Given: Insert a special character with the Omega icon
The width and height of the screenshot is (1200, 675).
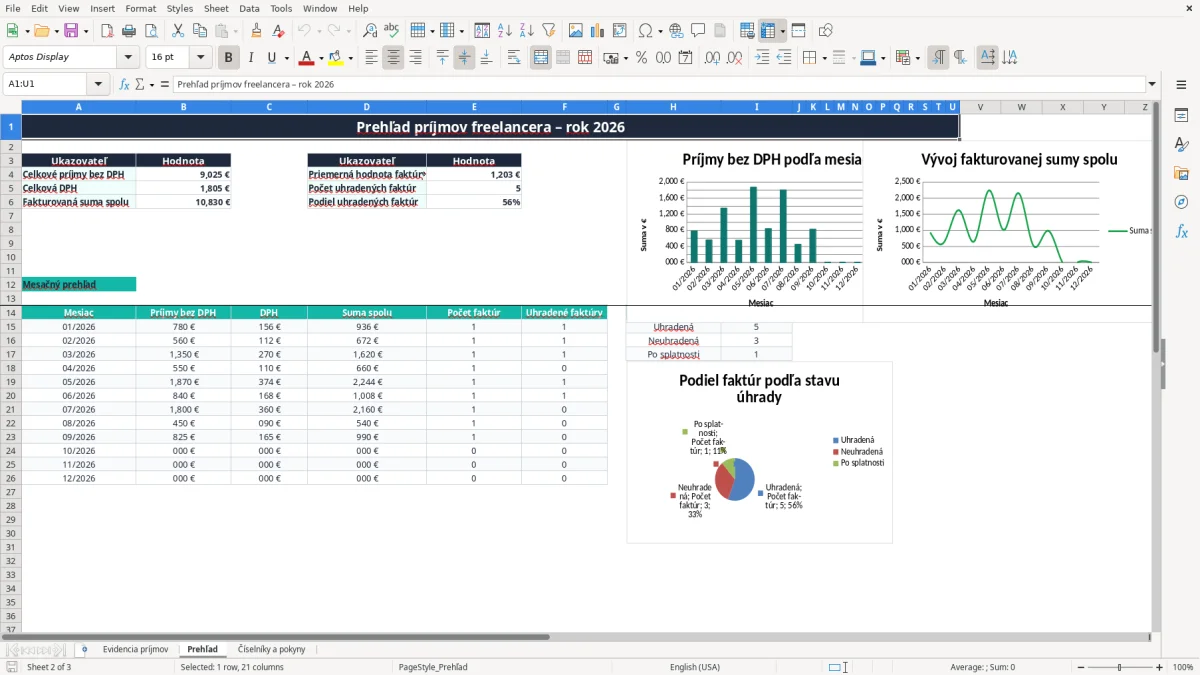Looking at the screenshot, I should point(645,31).
